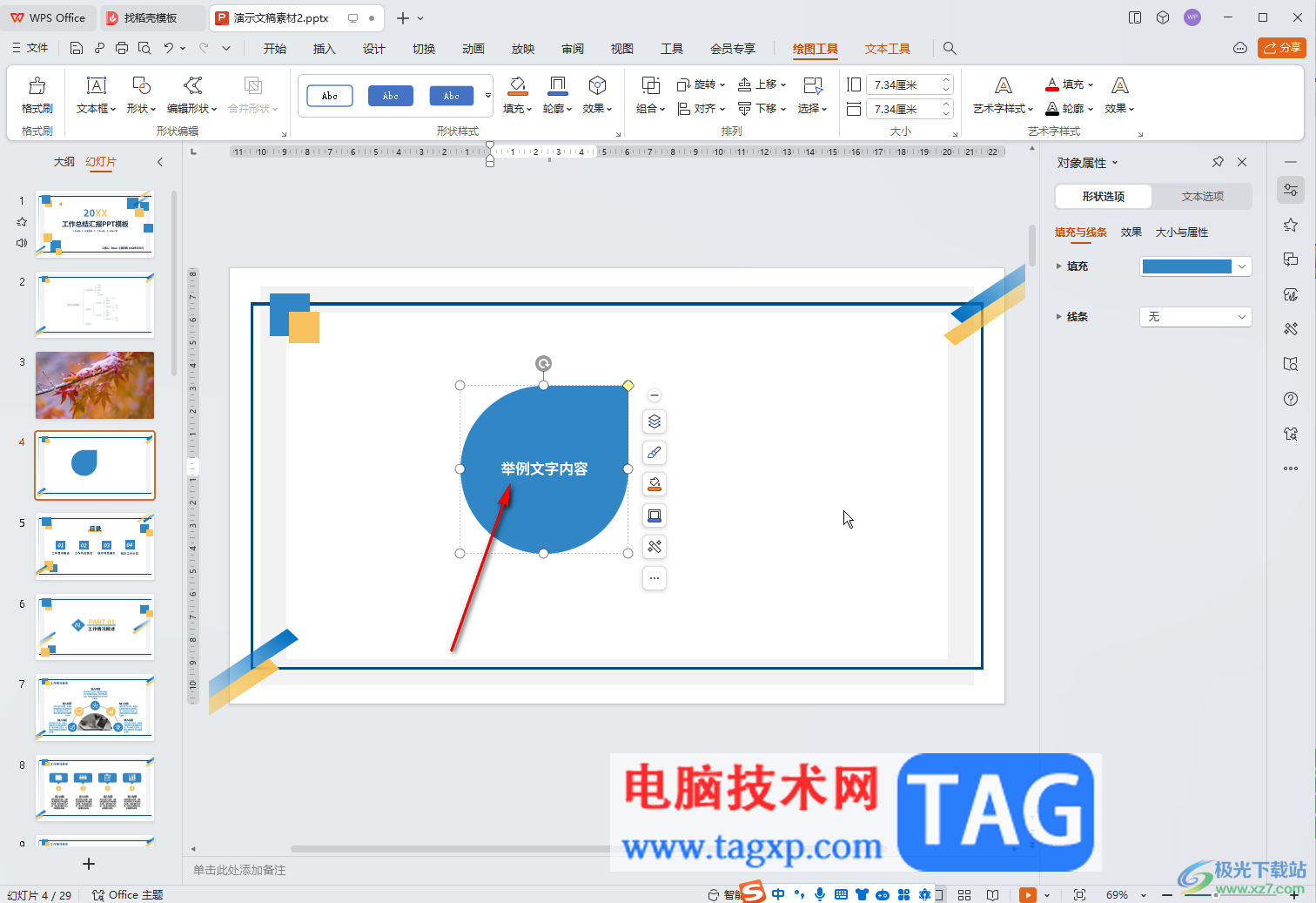The height and width of the screenshot is (903, 1316).
Task: Click the 效果 tab in properties panel
Action: pos(1131,232)
